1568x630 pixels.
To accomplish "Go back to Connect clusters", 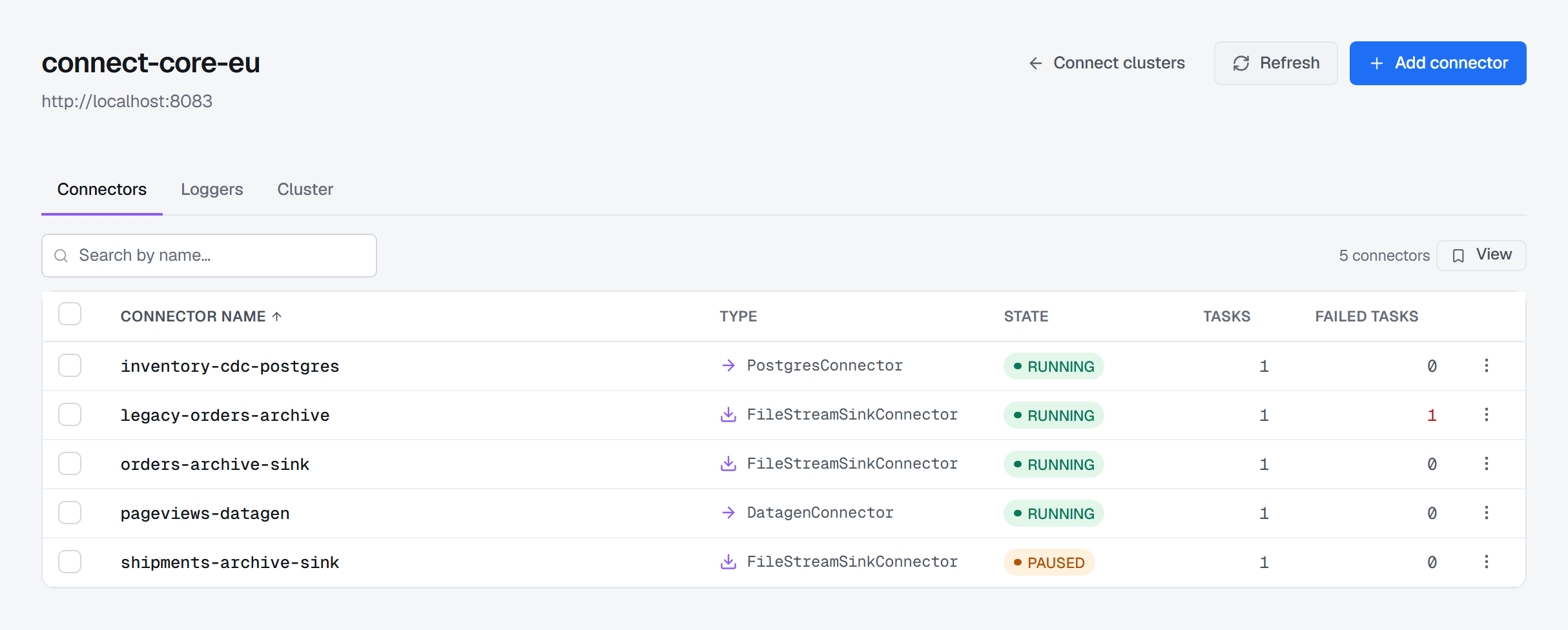I will click(x=1106, y=63).
